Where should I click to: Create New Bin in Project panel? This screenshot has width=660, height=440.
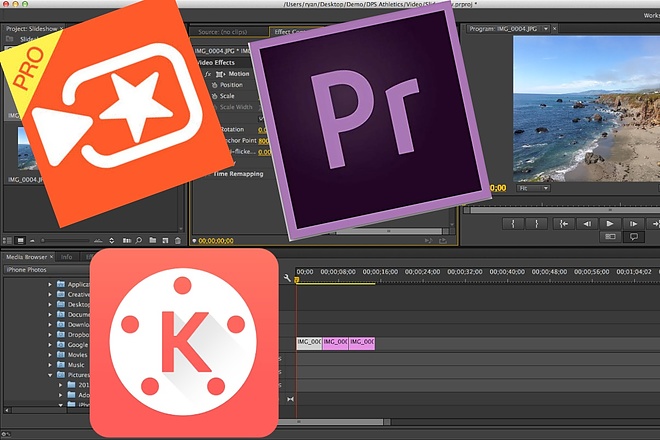tap(153, 240)
